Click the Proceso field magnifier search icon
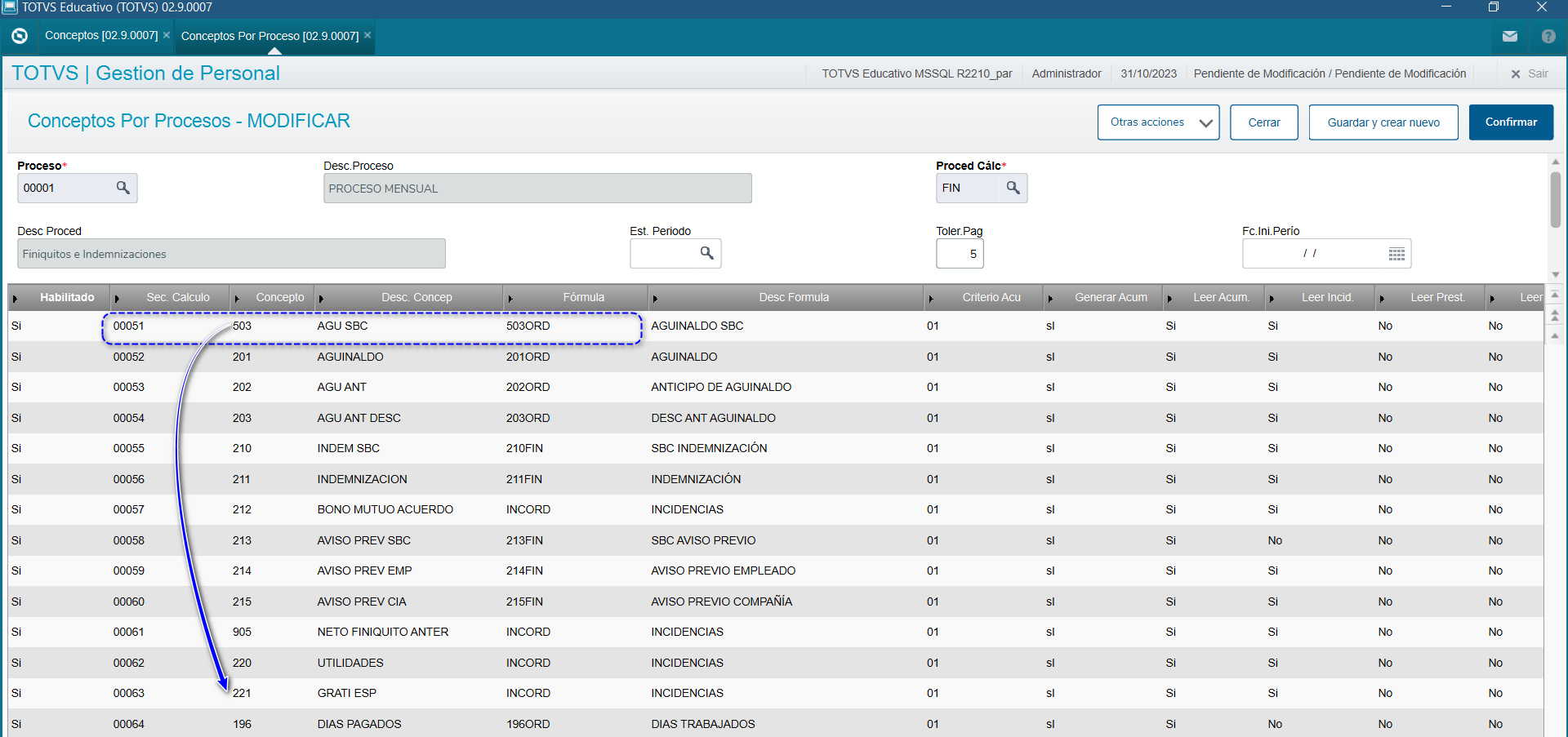 click(122, 188)
